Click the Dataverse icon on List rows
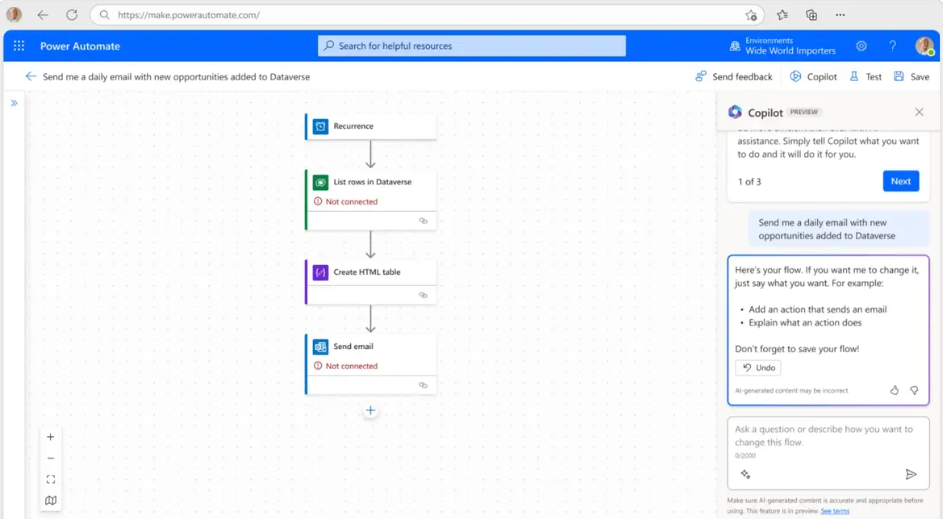The width and height of the screenshot is (943, 519). click(x=321, y=182)
